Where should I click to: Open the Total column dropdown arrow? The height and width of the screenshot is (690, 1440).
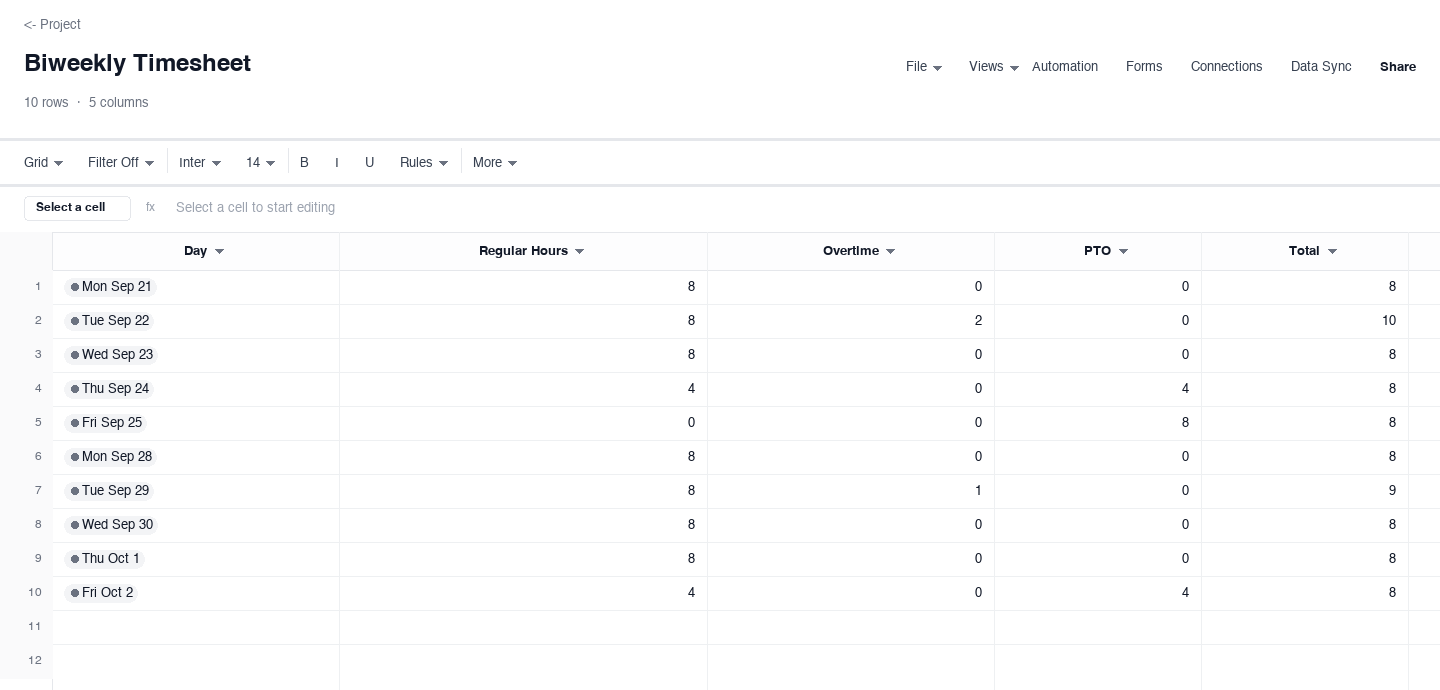point(1332,252)
